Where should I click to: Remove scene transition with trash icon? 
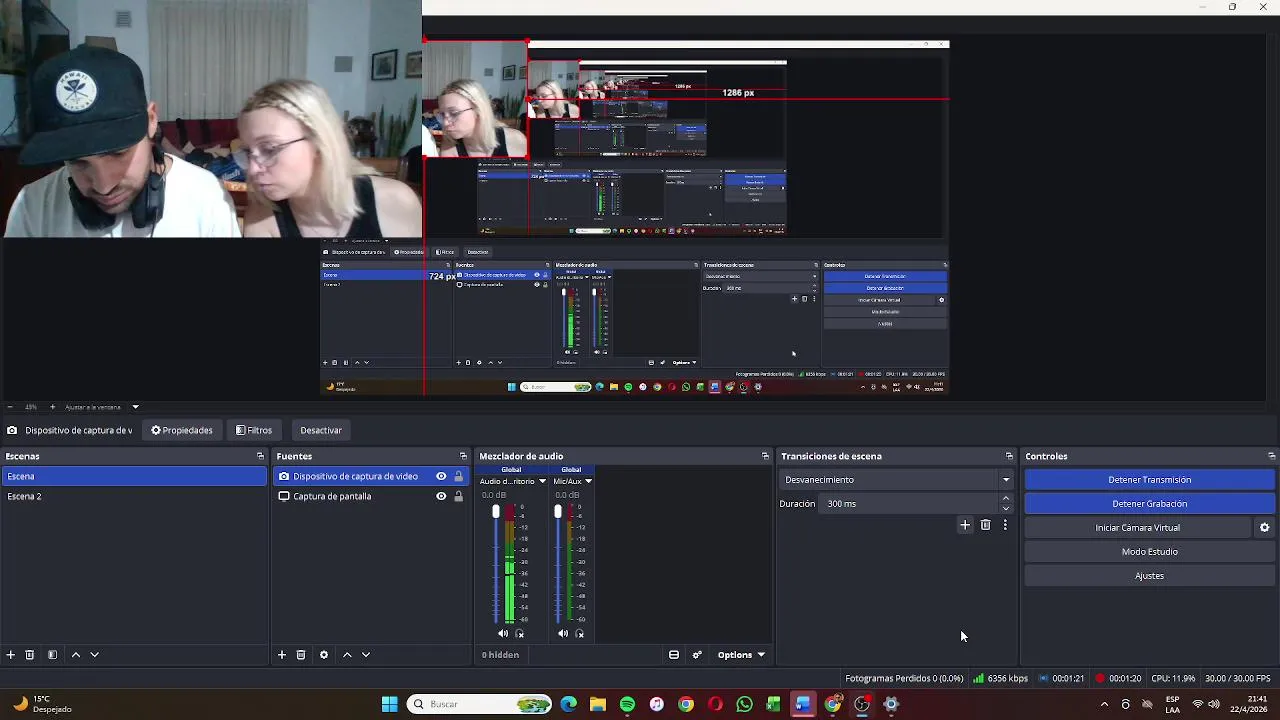[x=986, y=525]
